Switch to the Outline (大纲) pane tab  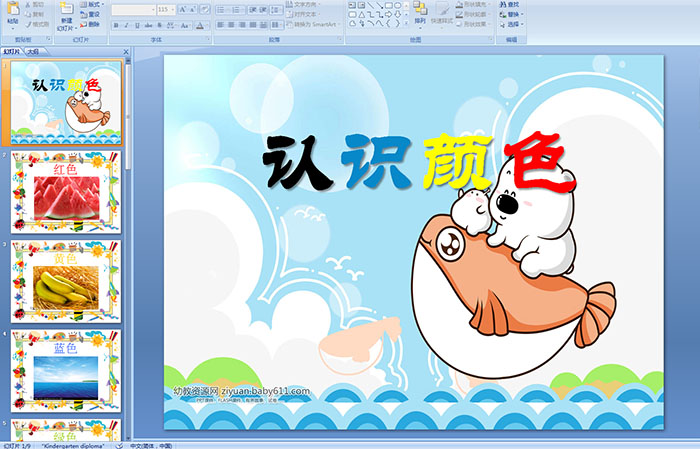[33, 52]
